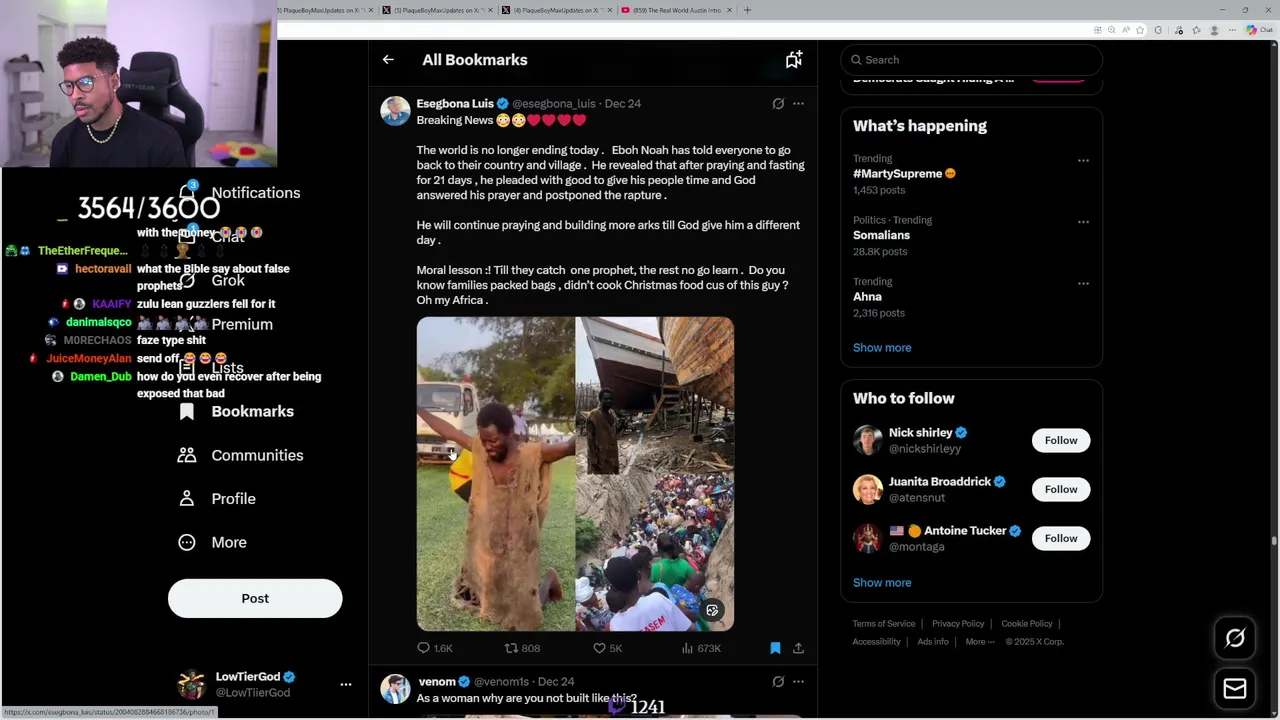Open the left photo of the kneeling man
Viewport: 1280px width, 720px height.
click(495, 474)
